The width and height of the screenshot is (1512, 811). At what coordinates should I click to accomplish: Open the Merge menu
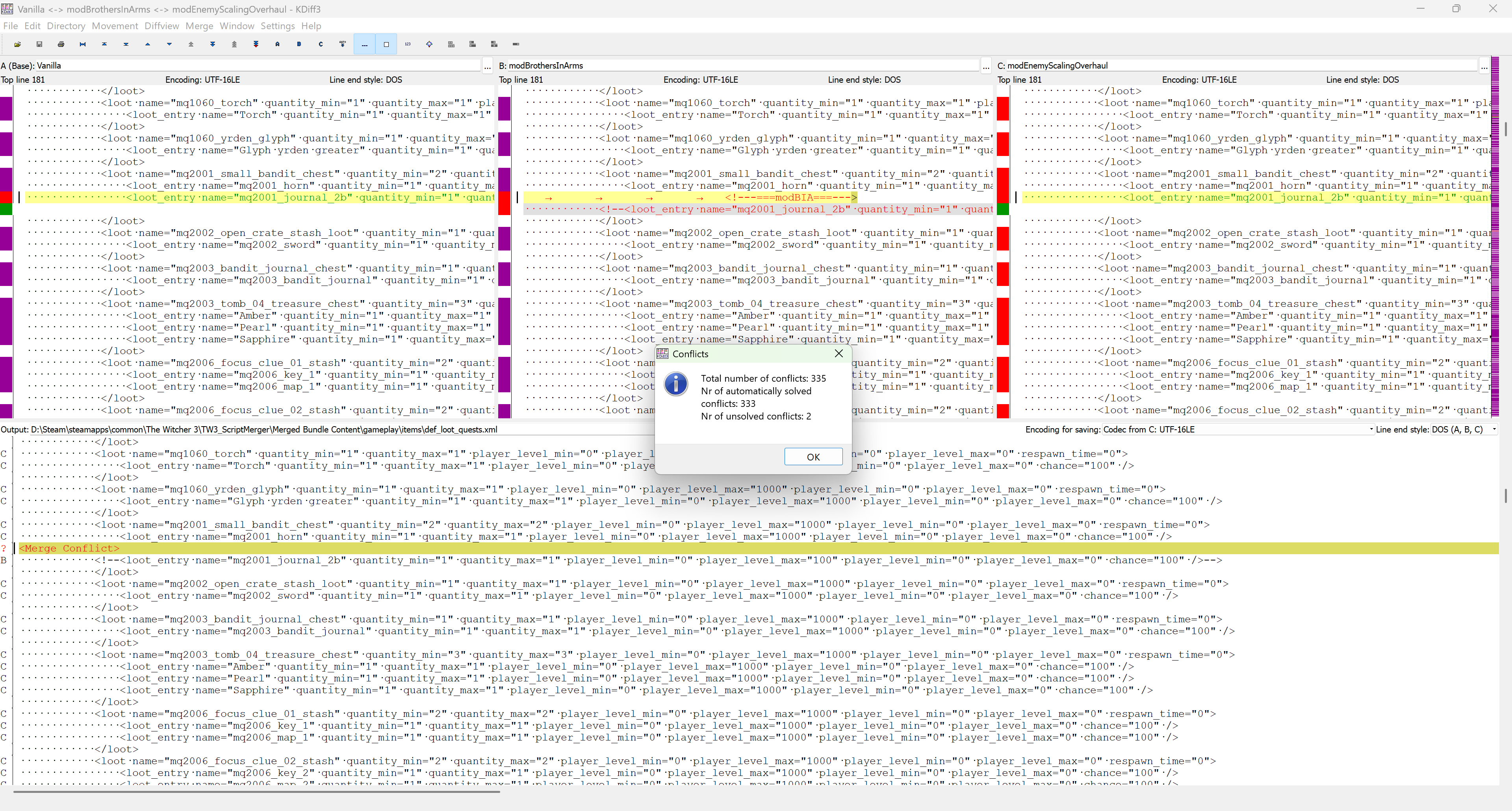point(199,26)
